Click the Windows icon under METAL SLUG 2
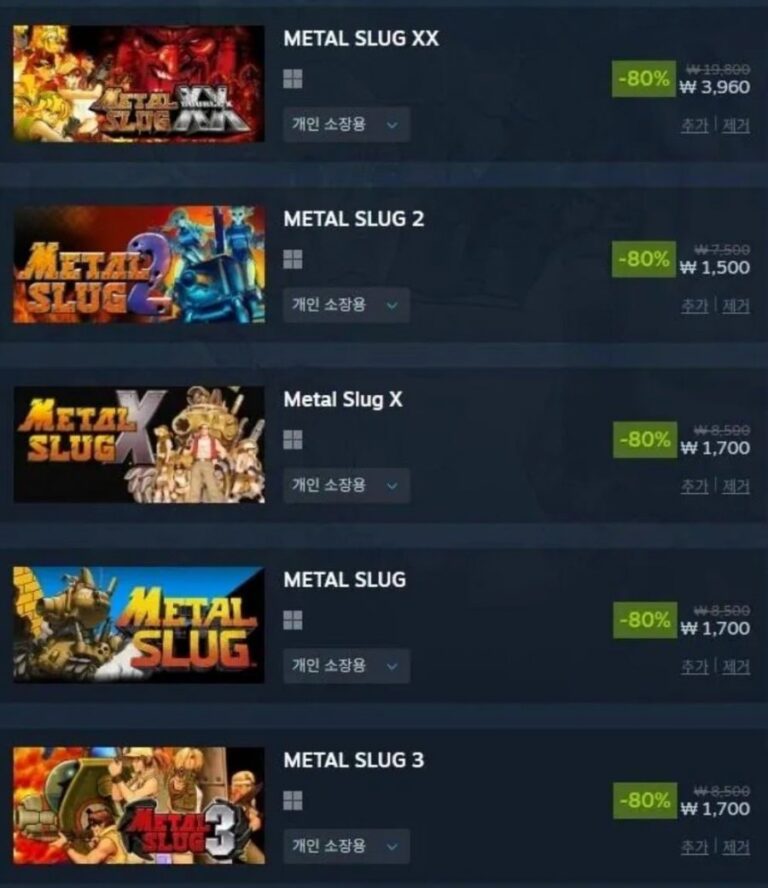The height and width of the screenshot is (888, 768). click(292, 259)
